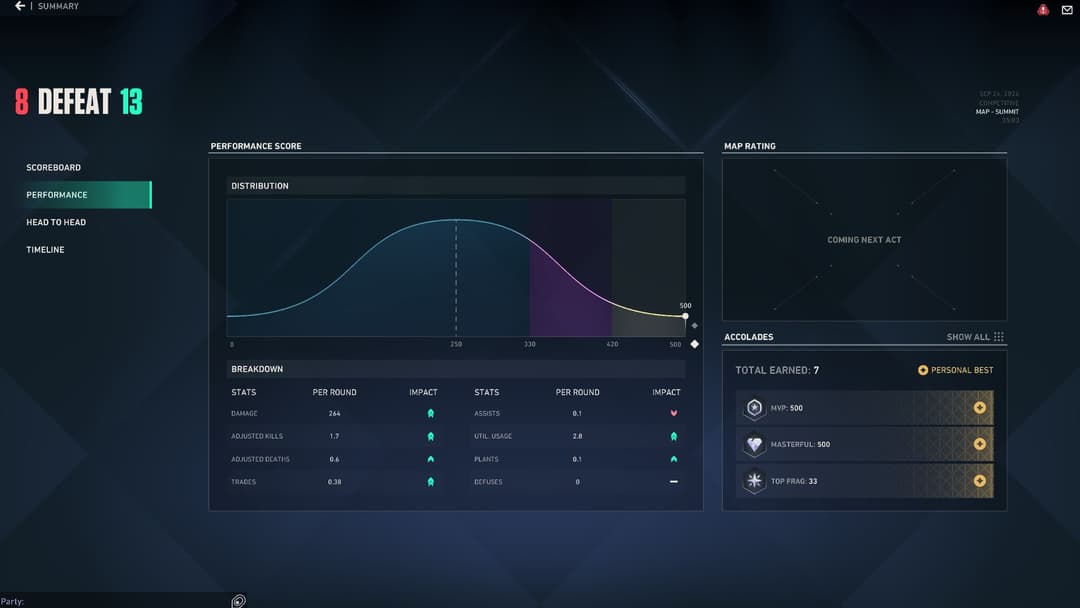This screenshot has height=608, width=1080.
Task: Click the Masterful: 500 accolade row
Action: (864, 444)
